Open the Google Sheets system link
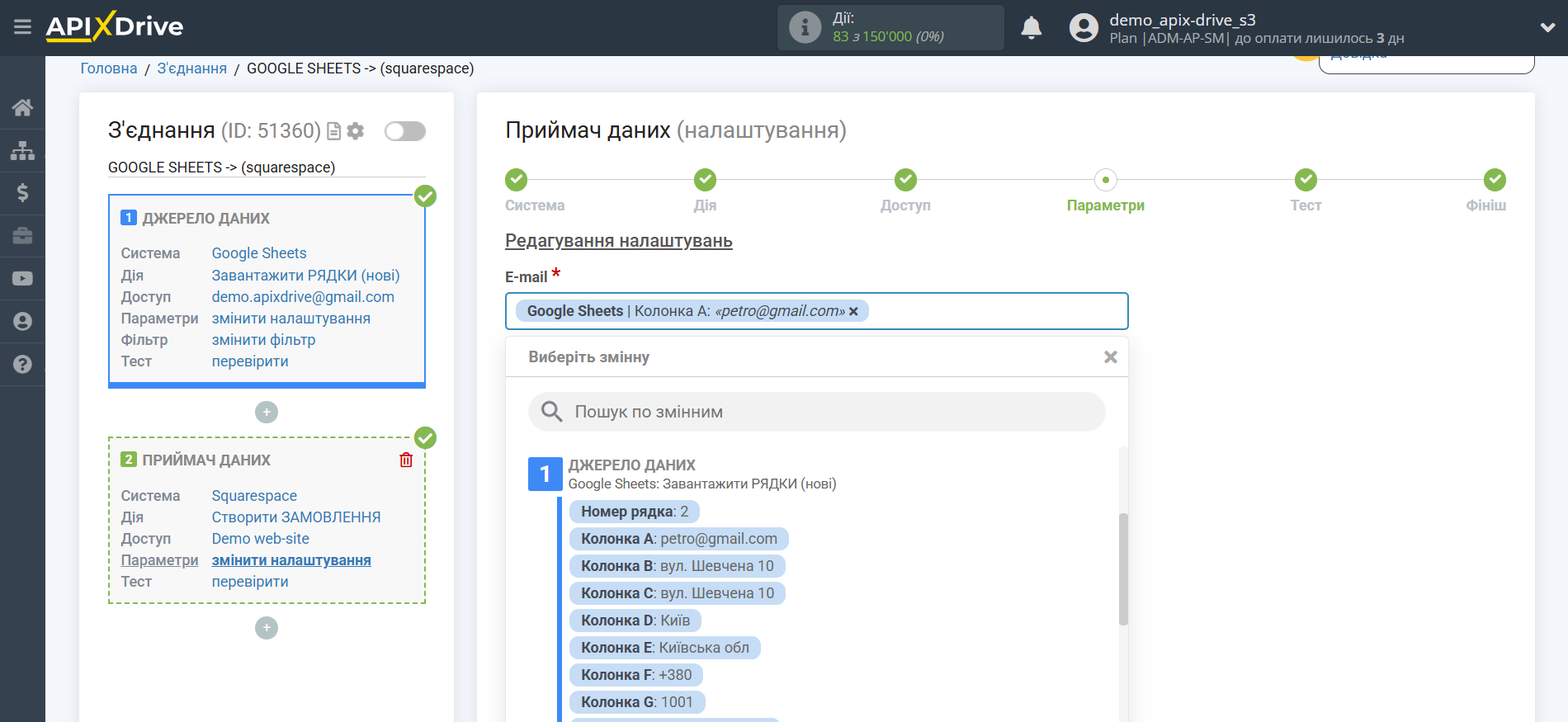 259,253
